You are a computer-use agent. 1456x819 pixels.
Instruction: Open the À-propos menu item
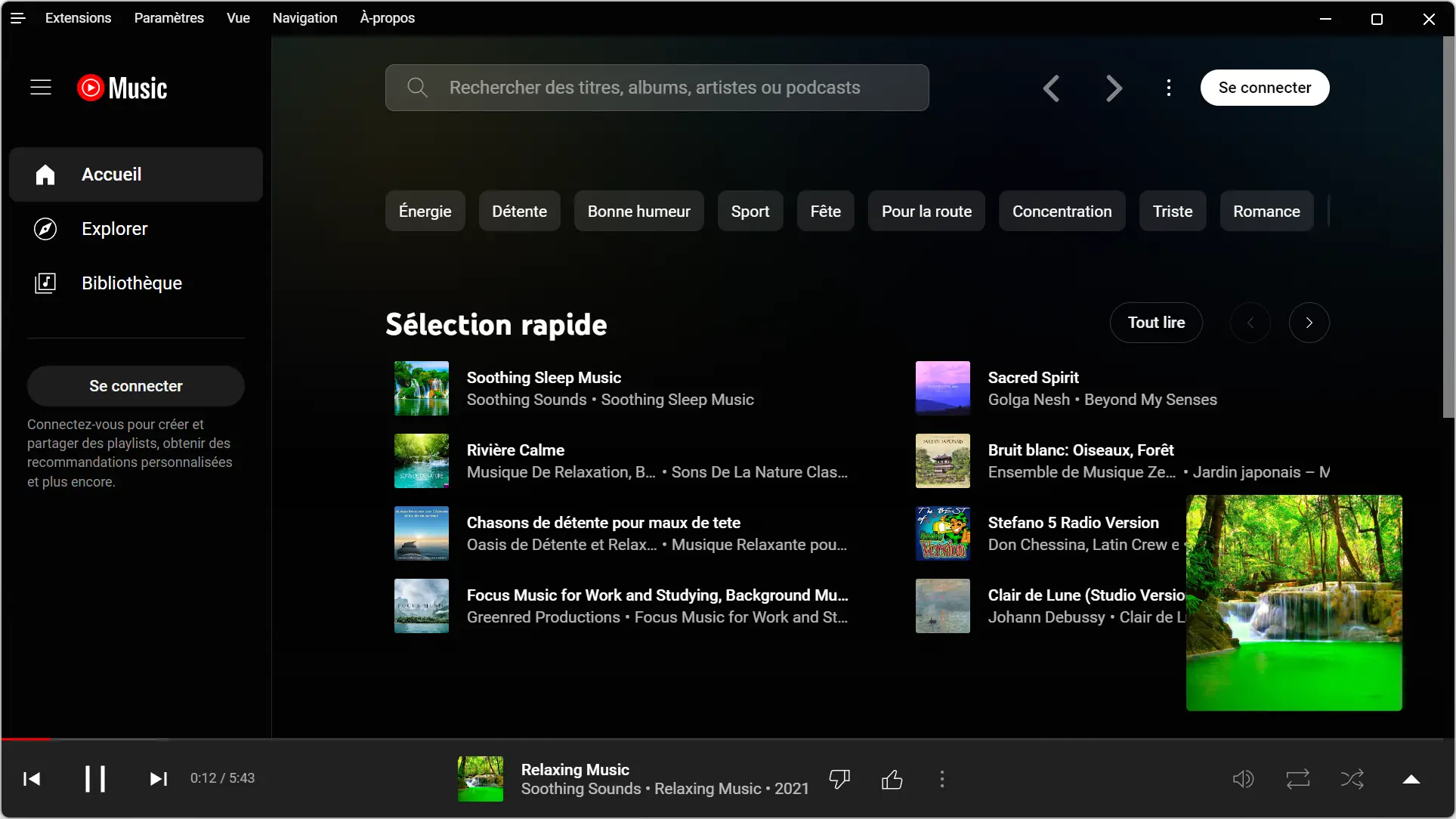coord(387,18)
